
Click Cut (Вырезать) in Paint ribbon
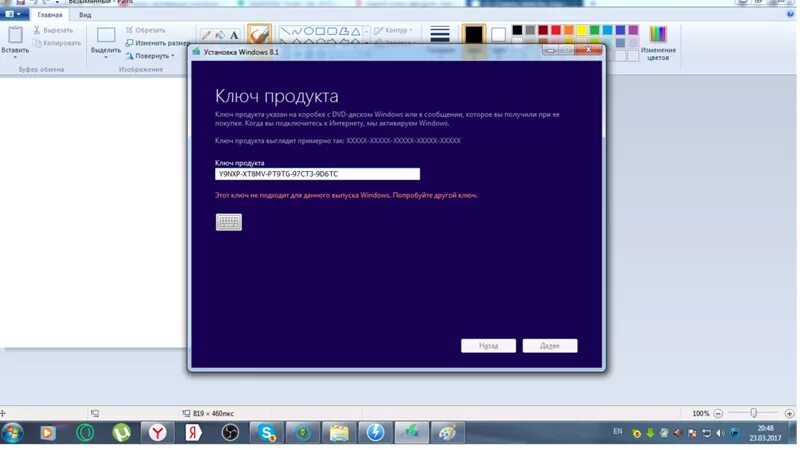pyautogui.click(x=53, y=30)
